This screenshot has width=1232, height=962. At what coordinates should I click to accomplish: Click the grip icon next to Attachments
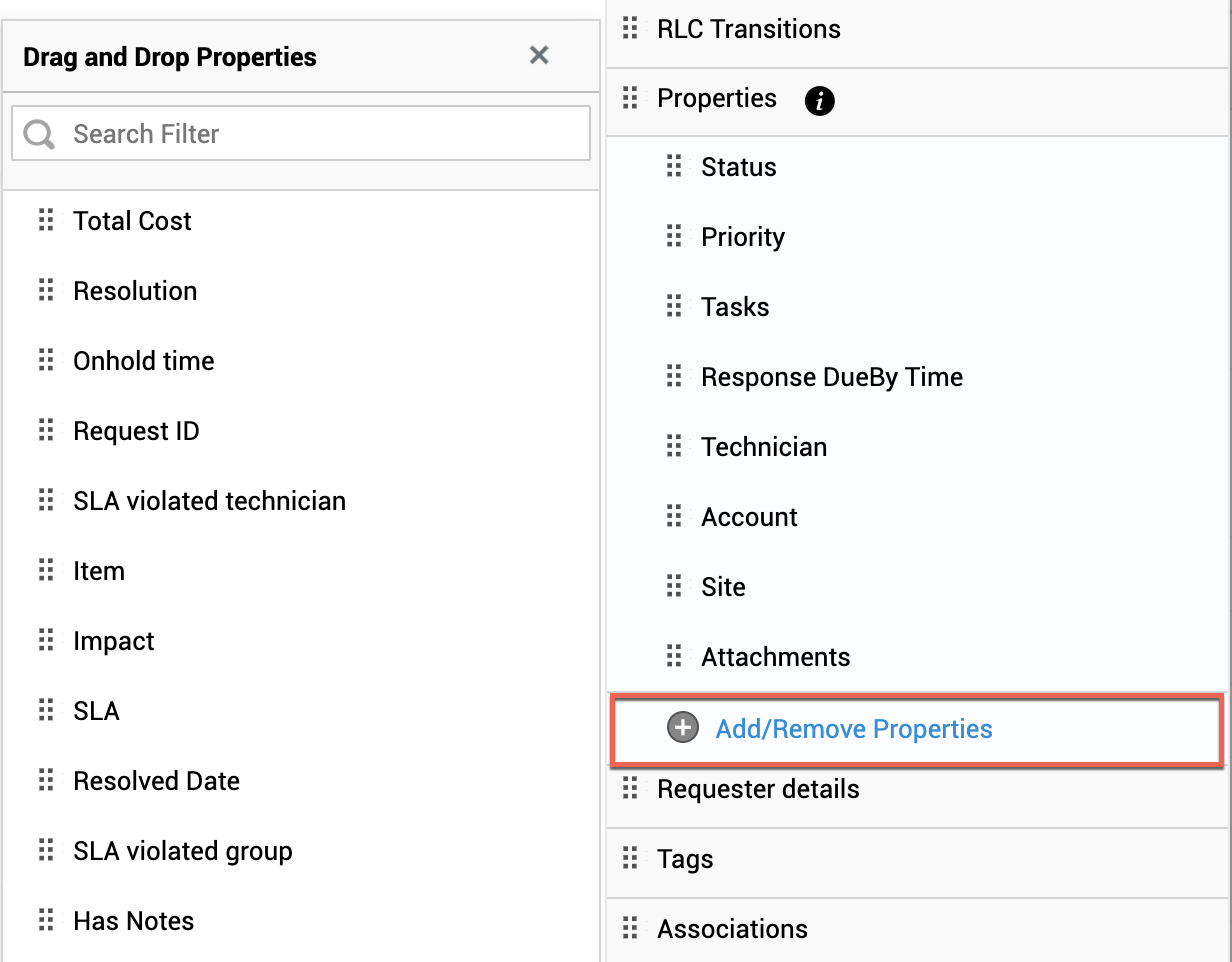pyautogui.click(x=674, y=657)
